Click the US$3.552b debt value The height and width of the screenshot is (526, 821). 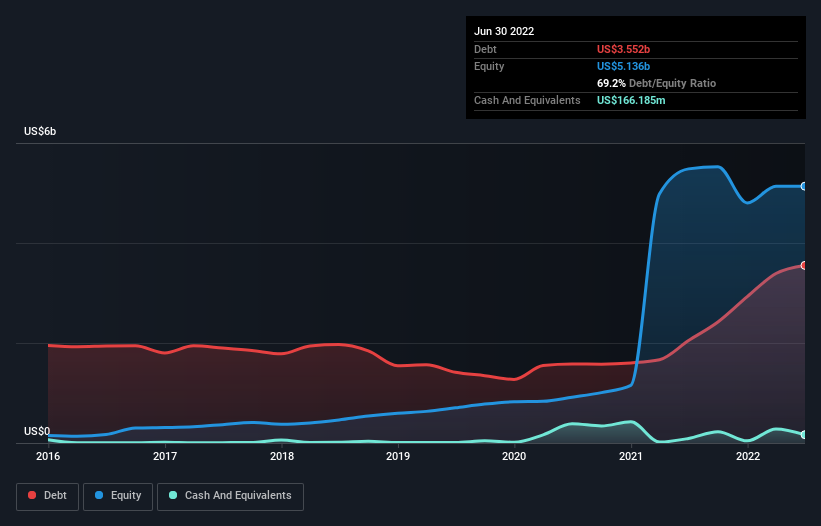[623, 49]
